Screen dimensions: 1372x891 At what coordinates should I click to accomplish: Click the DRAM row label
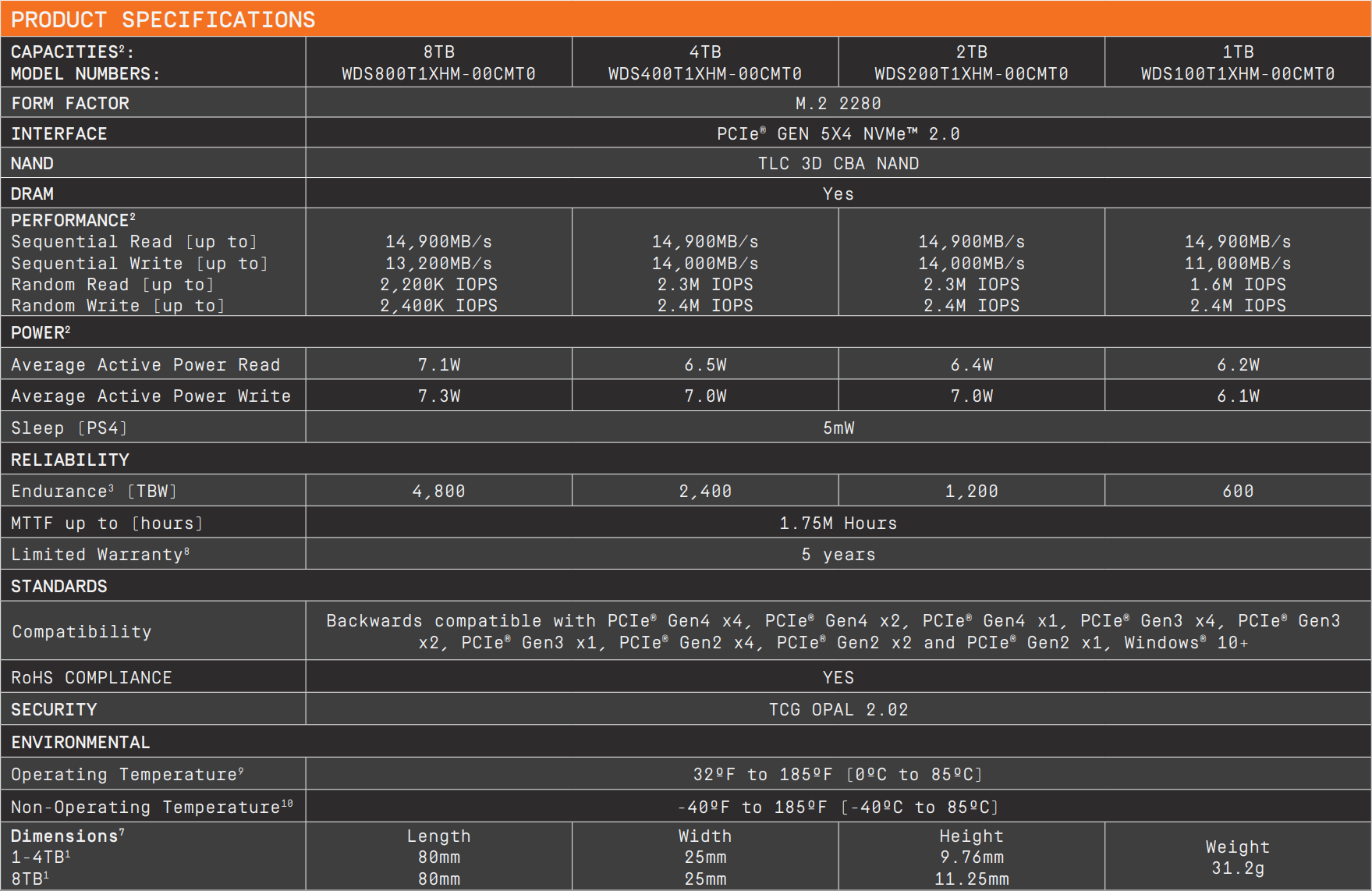point(32,193)
